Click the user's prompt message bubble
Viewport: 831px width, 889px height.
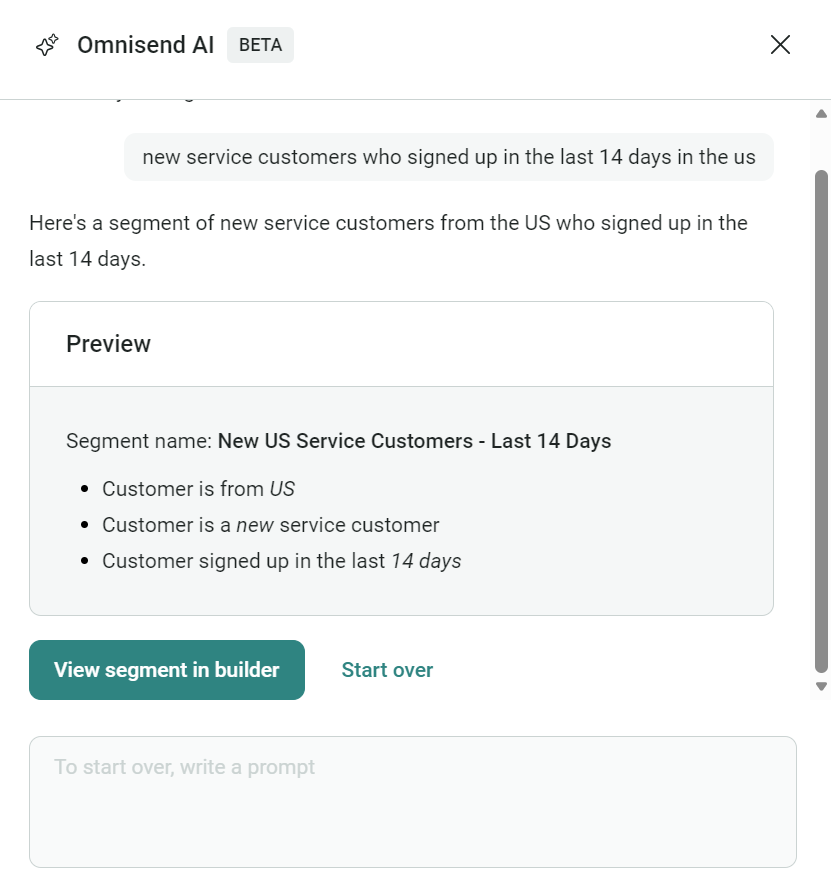(449, 157)
